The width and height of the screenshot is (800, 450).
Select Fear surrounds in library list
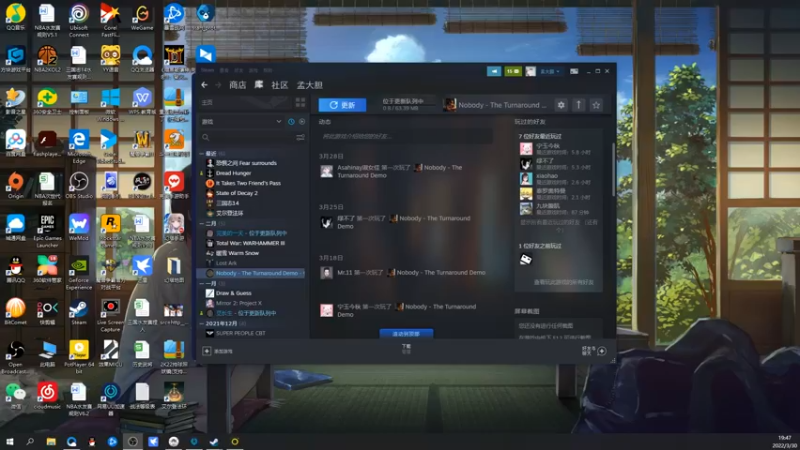click(x=246, y=163)
